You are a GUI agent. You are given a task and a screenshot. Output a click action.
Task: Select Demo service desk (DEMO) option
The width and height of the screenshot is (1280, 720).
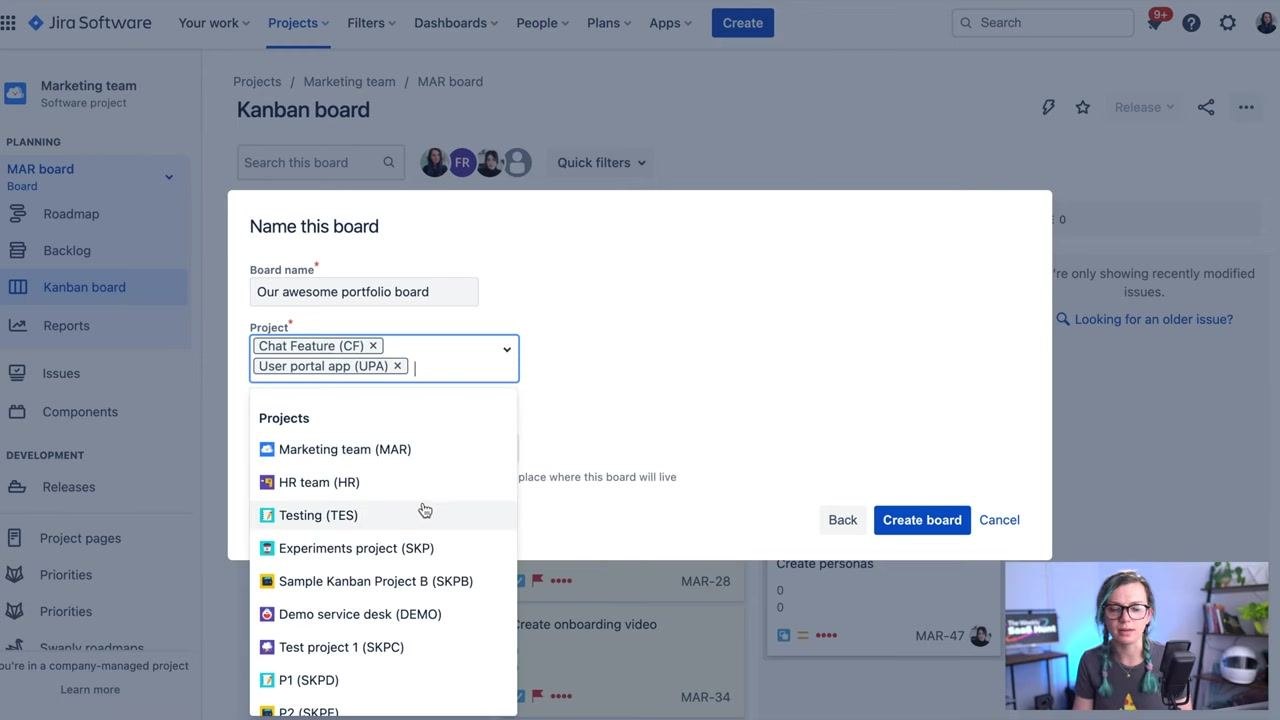[383, 614]
